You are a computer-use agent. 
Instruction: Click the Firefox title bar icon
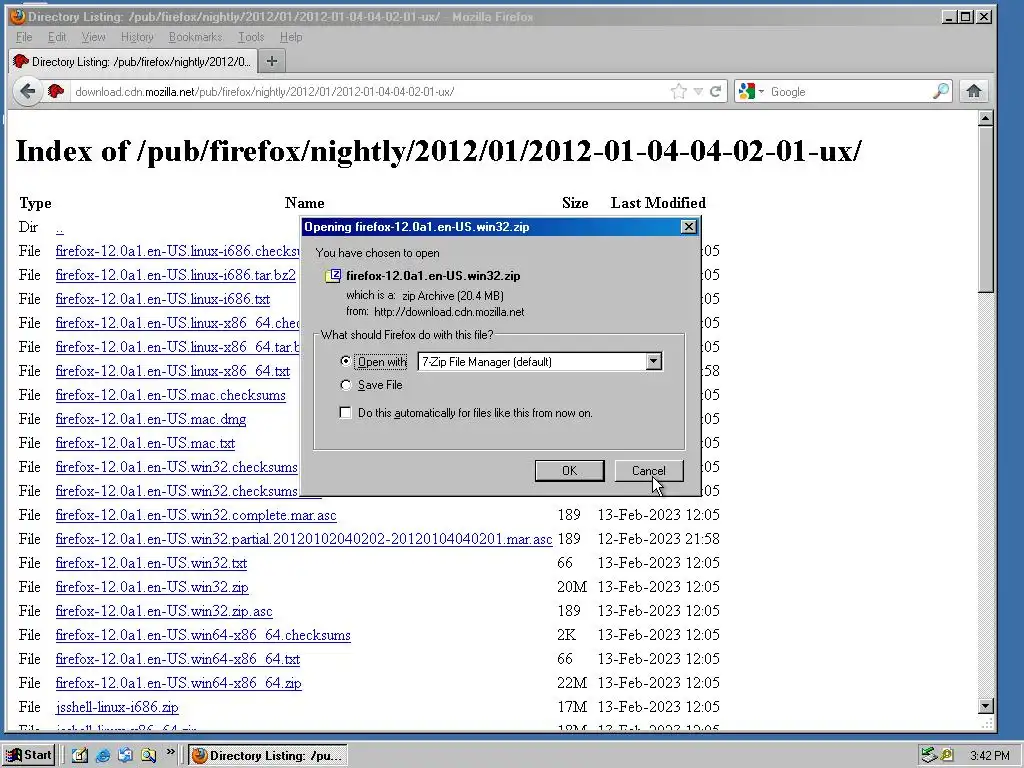tap(18, 16)
